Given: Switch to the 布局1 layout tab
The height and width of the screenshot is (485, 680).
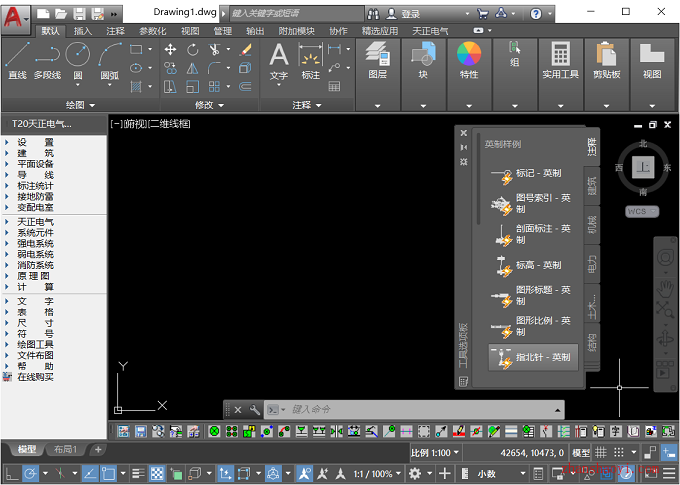Looking at the screenshot, I should (x=65, y=449).
